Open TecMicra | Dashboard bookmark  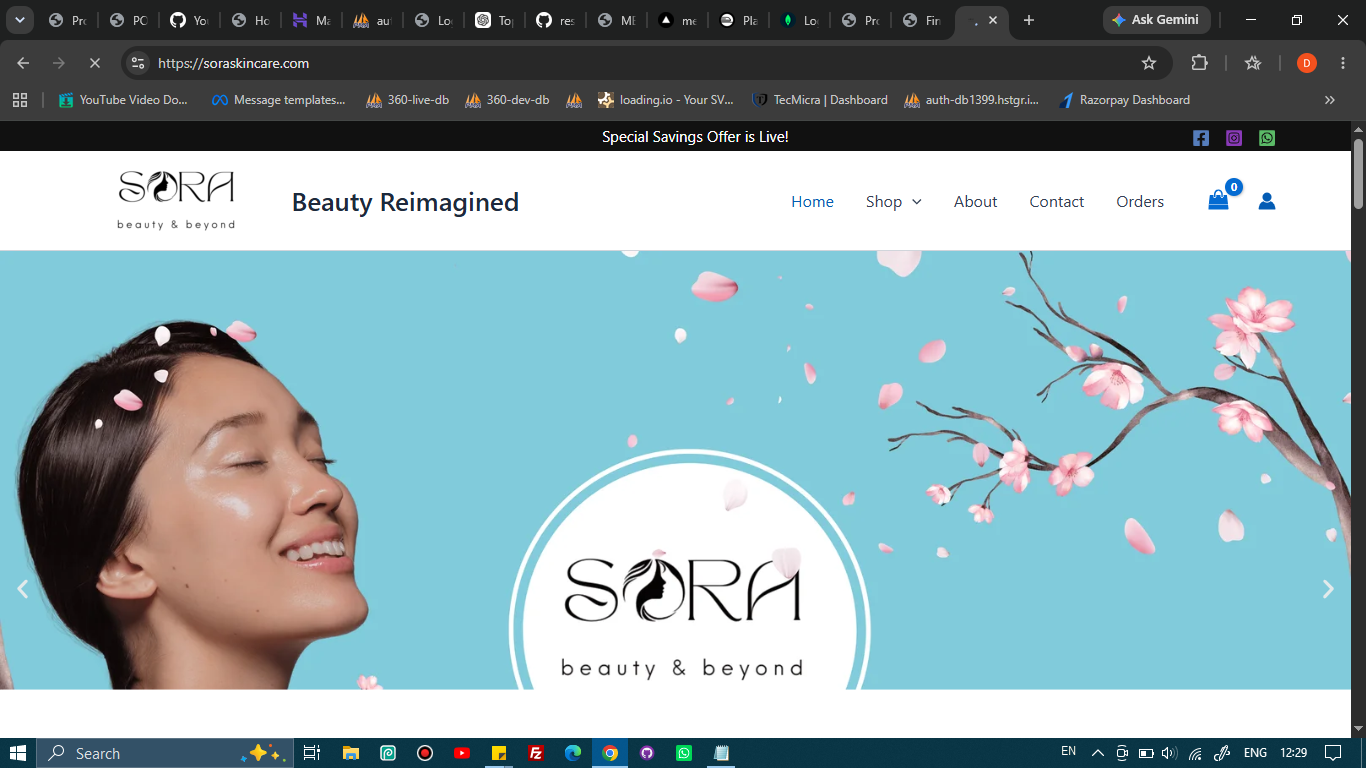coord(820,100)
